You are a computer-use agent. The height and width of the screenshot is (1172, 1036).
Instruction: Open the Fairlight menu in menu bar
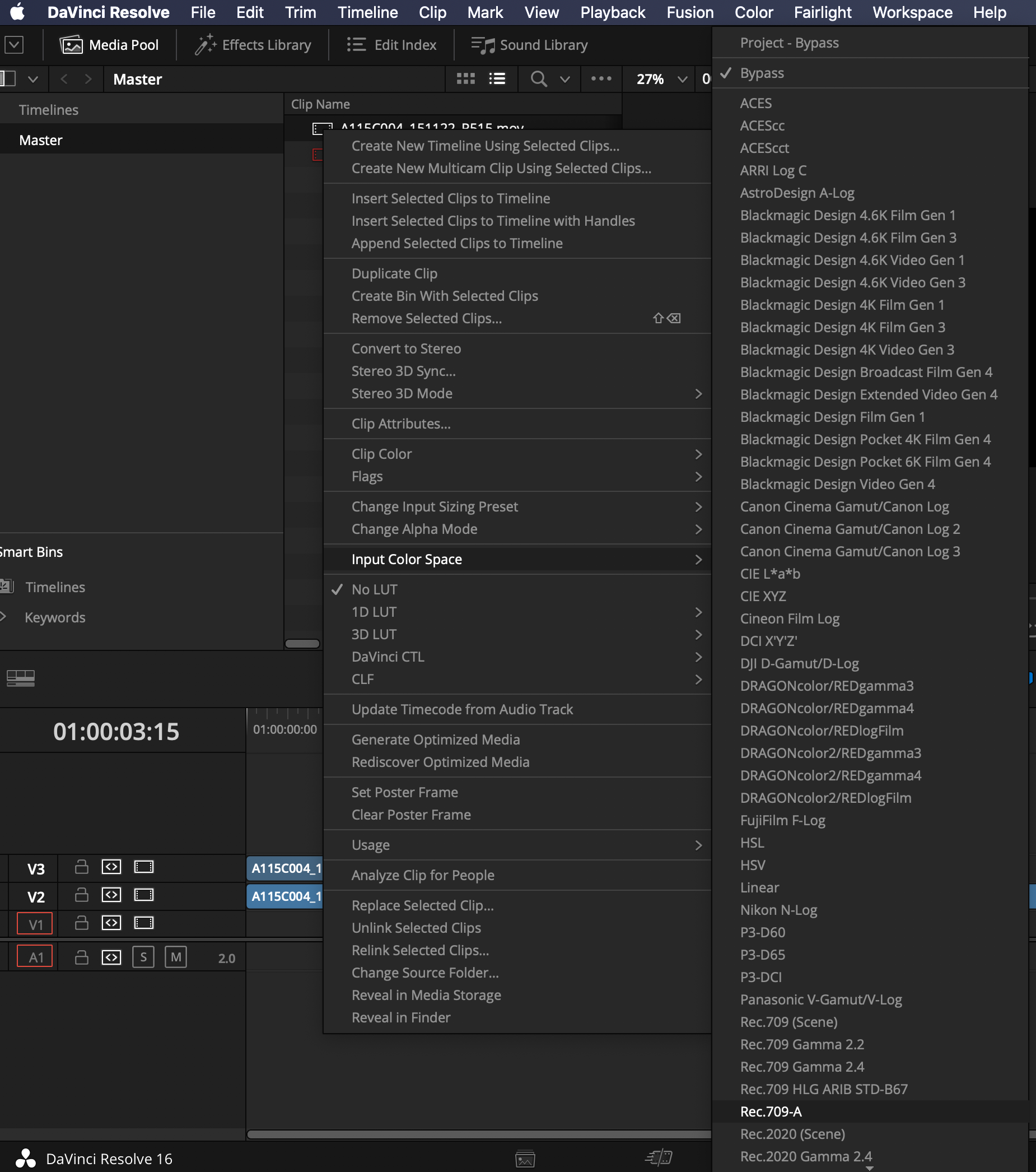point(822,12)
